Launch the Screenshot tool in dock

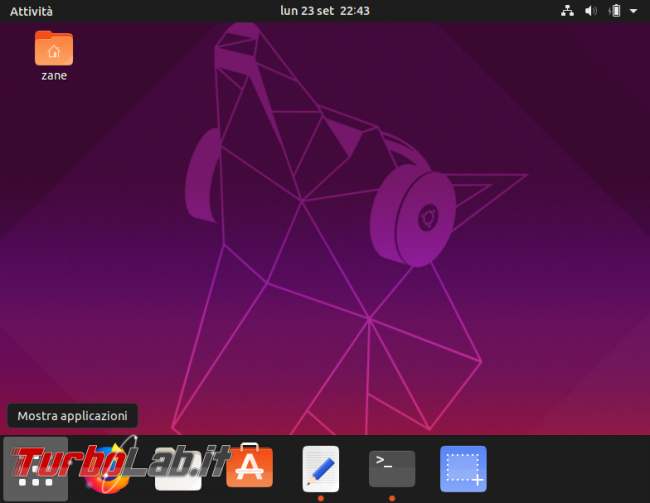[x=463, y=469]
